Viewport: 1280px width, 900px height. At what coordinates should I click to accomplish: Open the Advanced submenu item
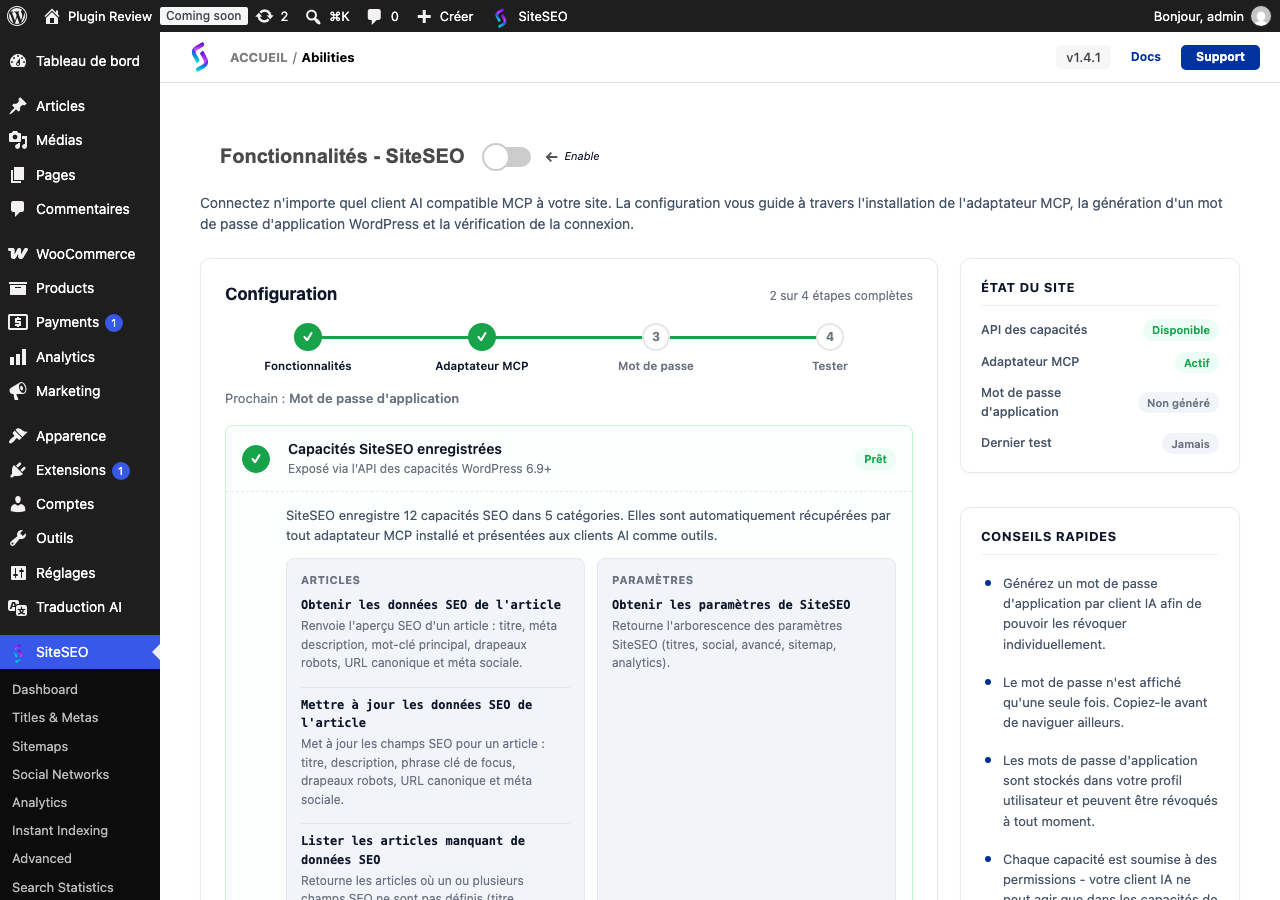point(42,858)
